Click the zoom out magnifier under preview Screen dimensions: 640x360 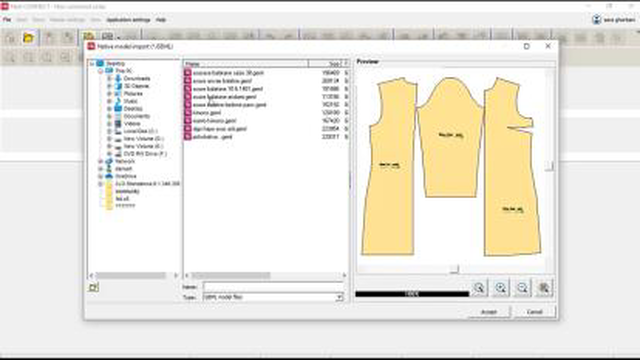click(x=522, y=287)
